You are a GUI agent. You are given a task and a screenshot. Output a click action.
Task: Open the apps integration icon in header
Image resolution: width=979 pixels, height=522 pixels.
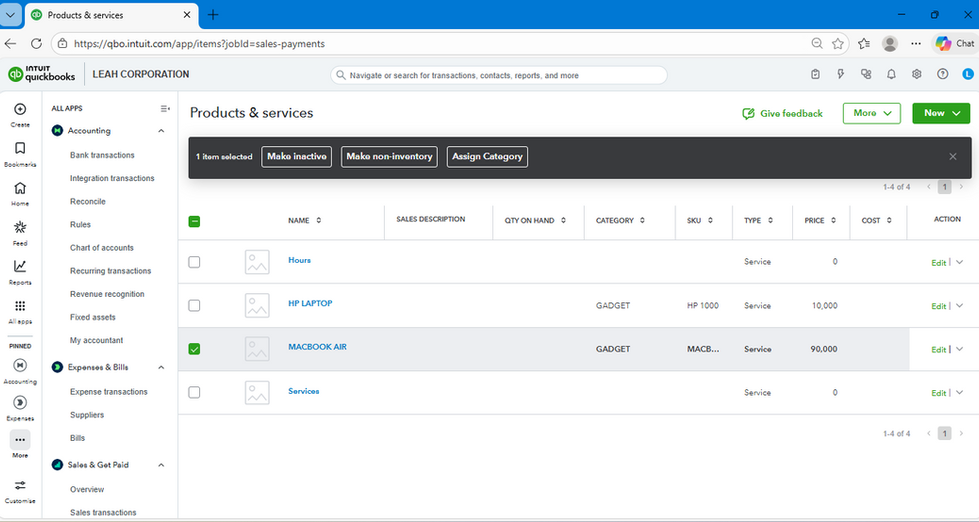pyautogui.click(x=866, y=74)
